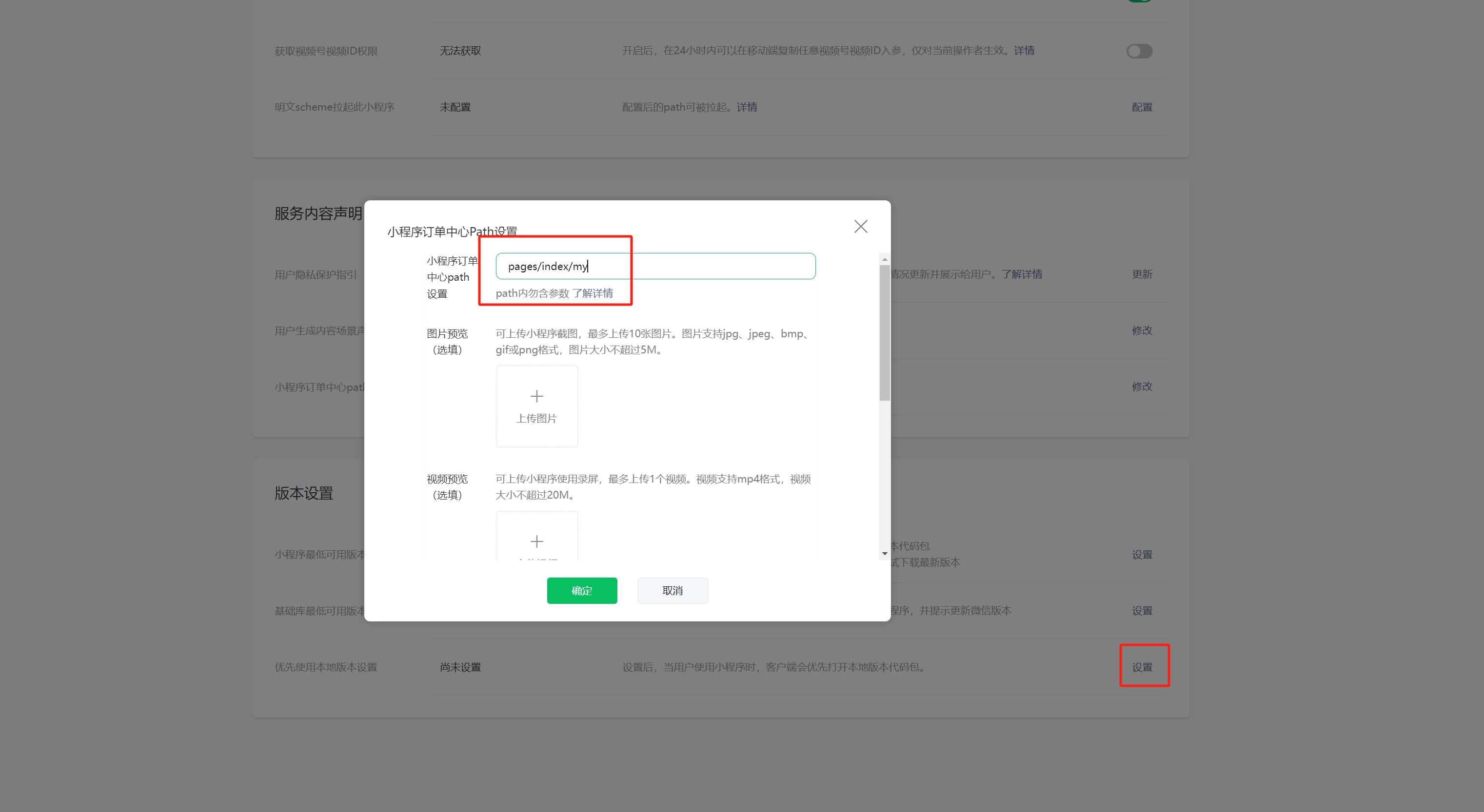
Task: Click the dialog scrollbar down arrow
Action: coord(885,553)
